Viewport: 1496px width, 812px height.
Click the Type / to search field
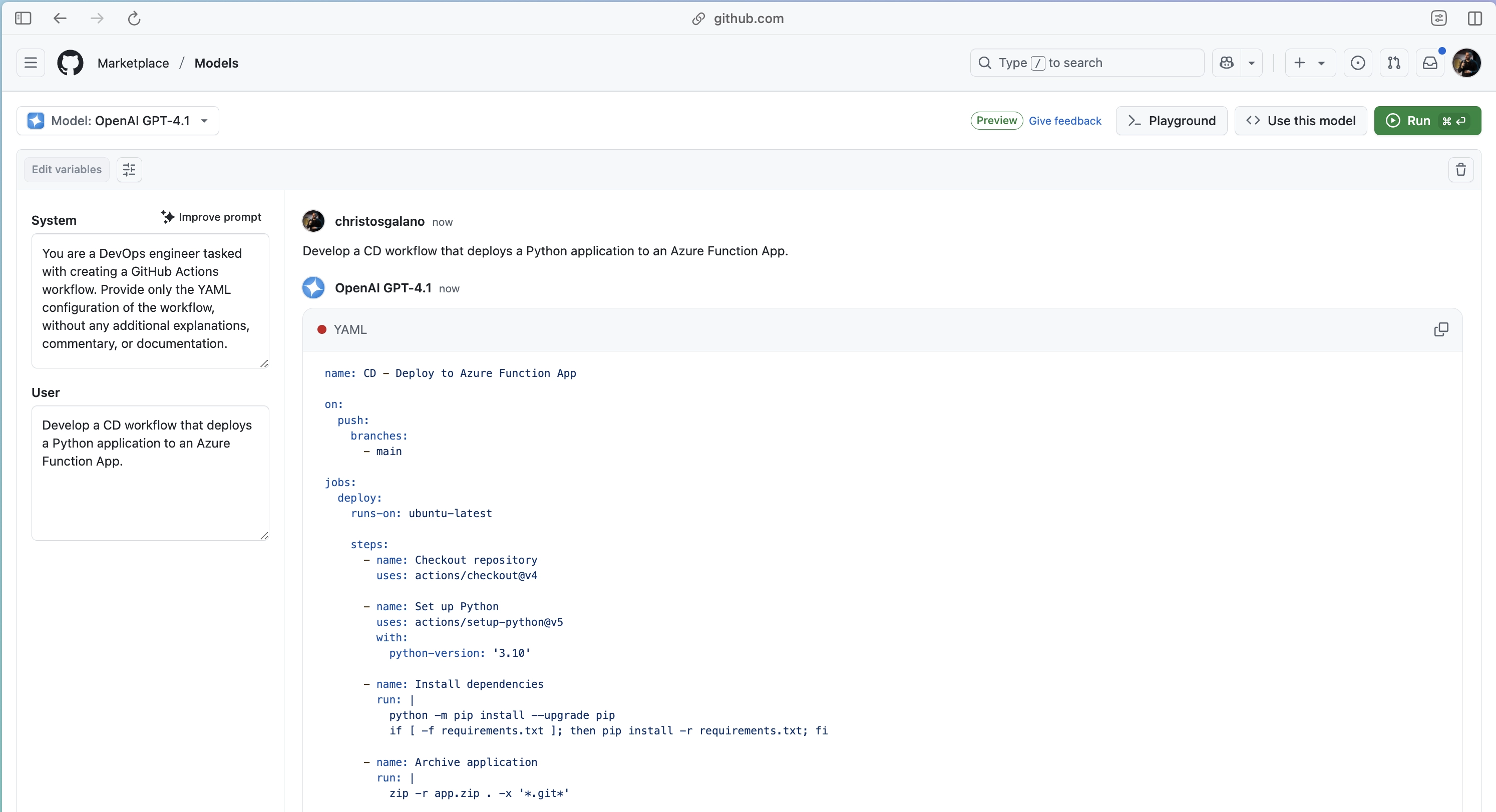click(1086, 63)
